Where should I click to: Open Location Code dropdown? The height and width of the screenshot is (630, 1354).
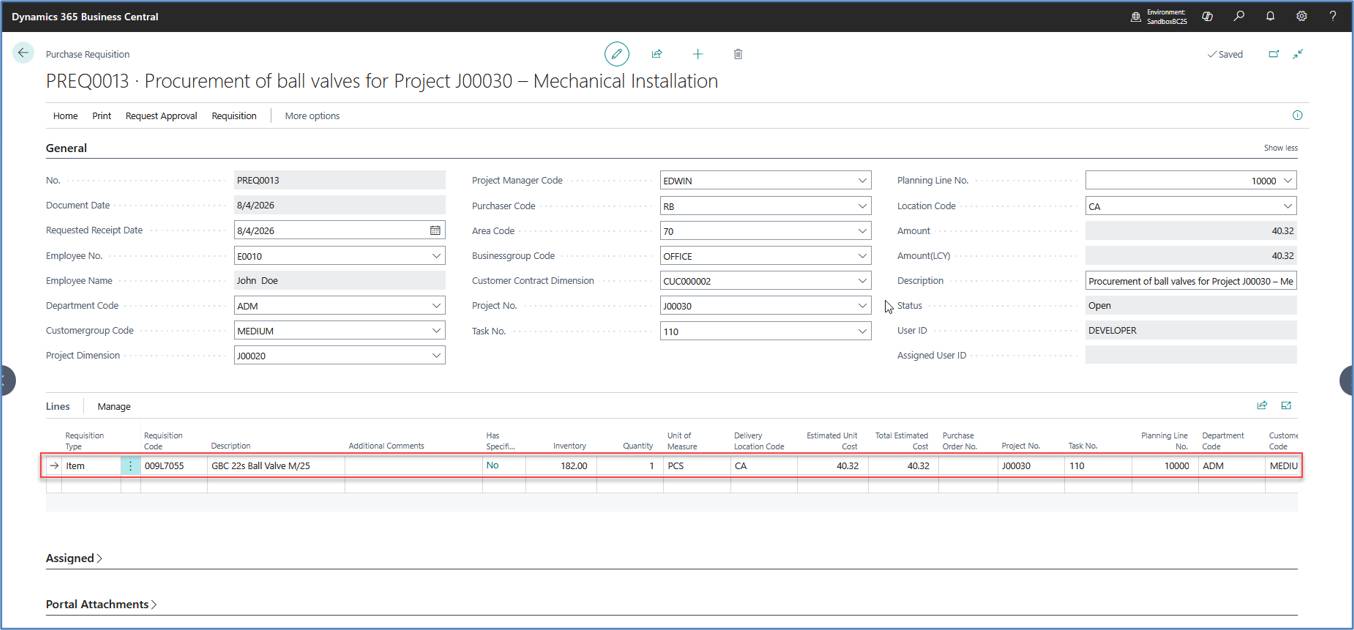coord(1288,206)
